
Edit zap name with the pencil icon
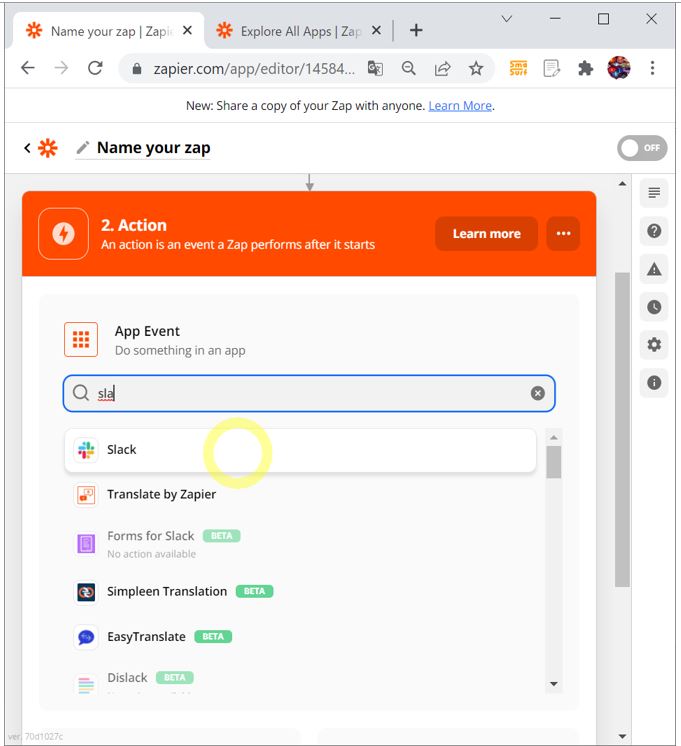(82, 148)
